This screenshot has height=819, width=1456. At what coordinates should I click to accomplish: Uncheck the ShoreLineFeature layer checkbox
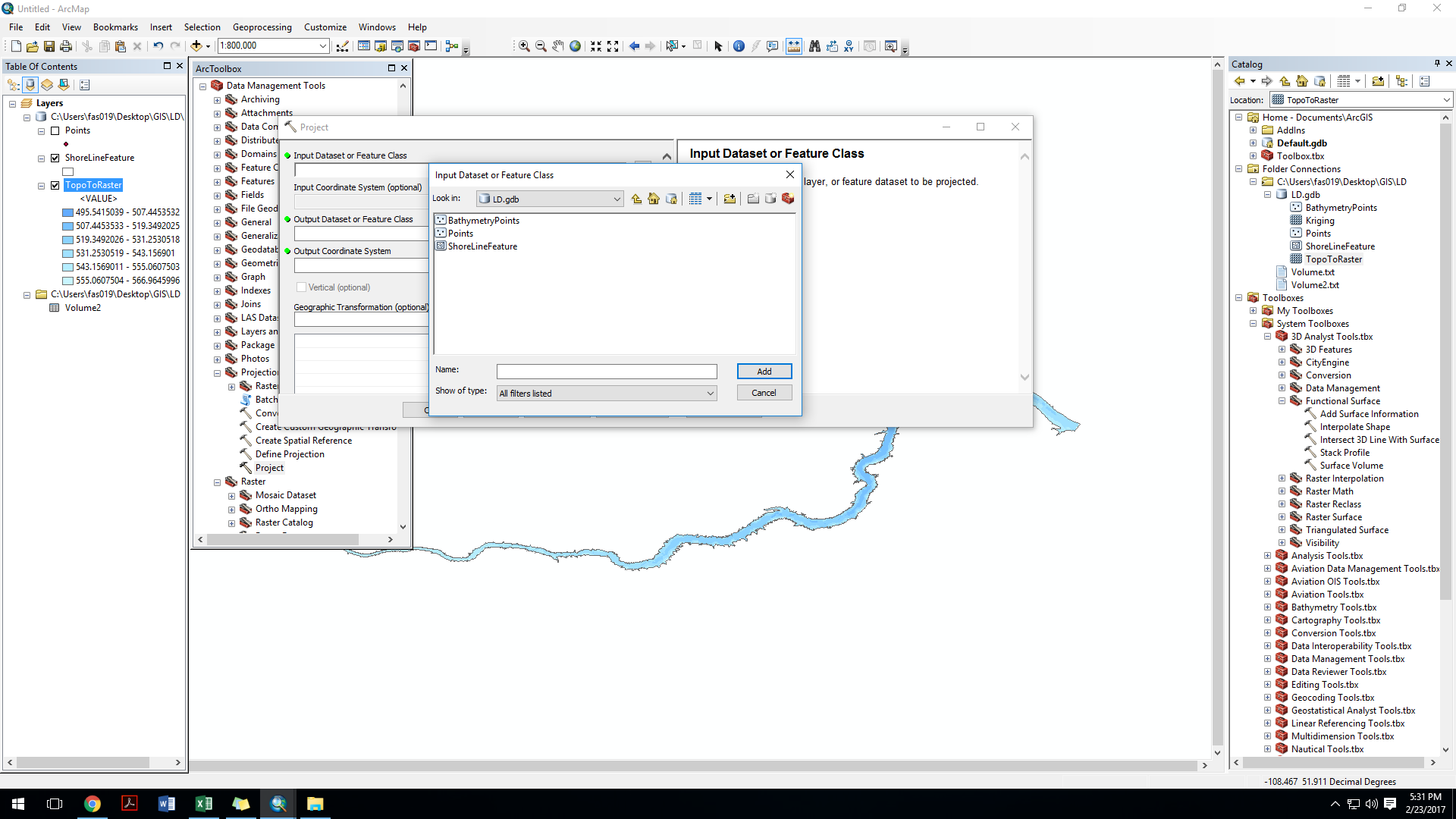55,158
